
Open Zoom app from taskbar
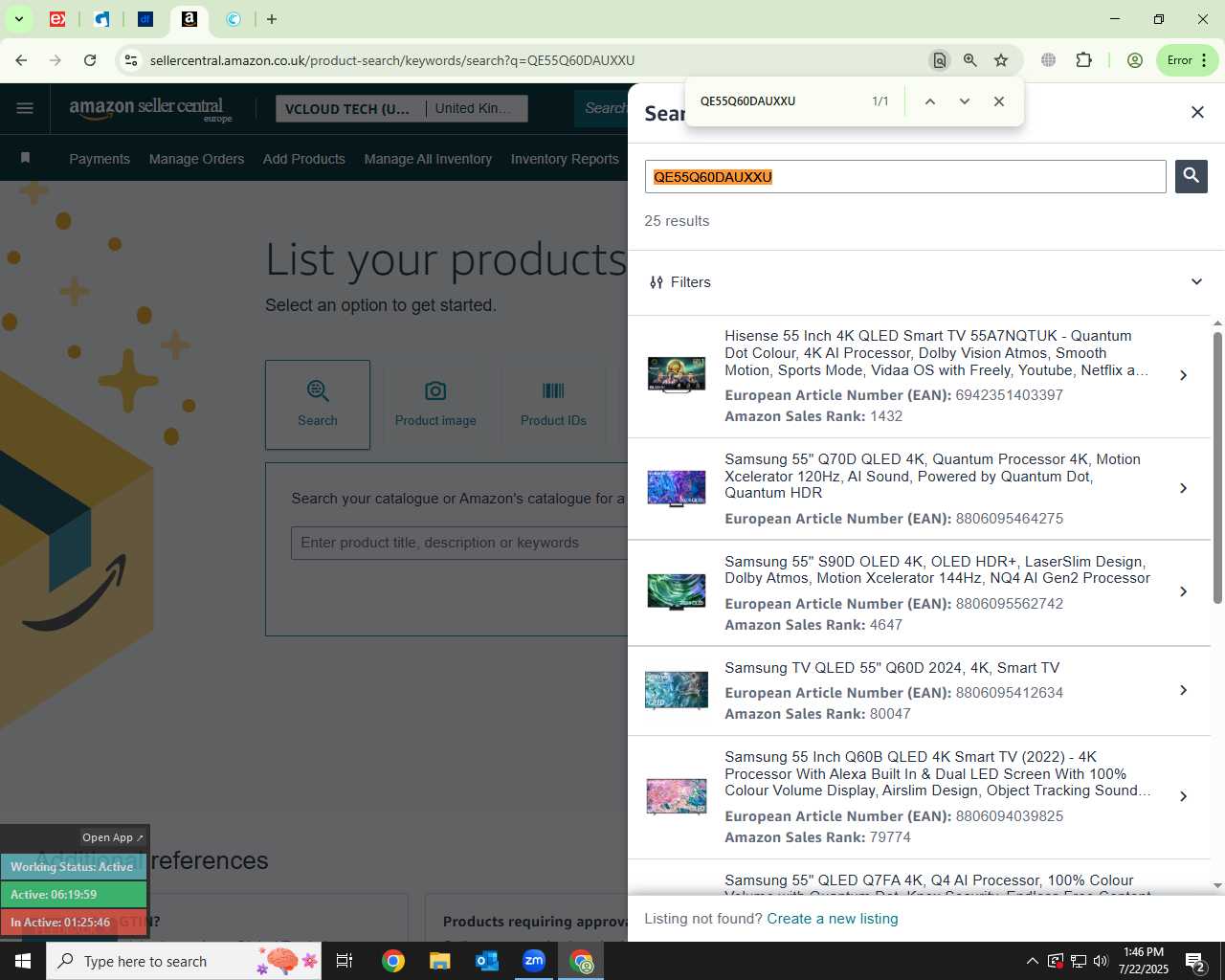coord(534,961)
